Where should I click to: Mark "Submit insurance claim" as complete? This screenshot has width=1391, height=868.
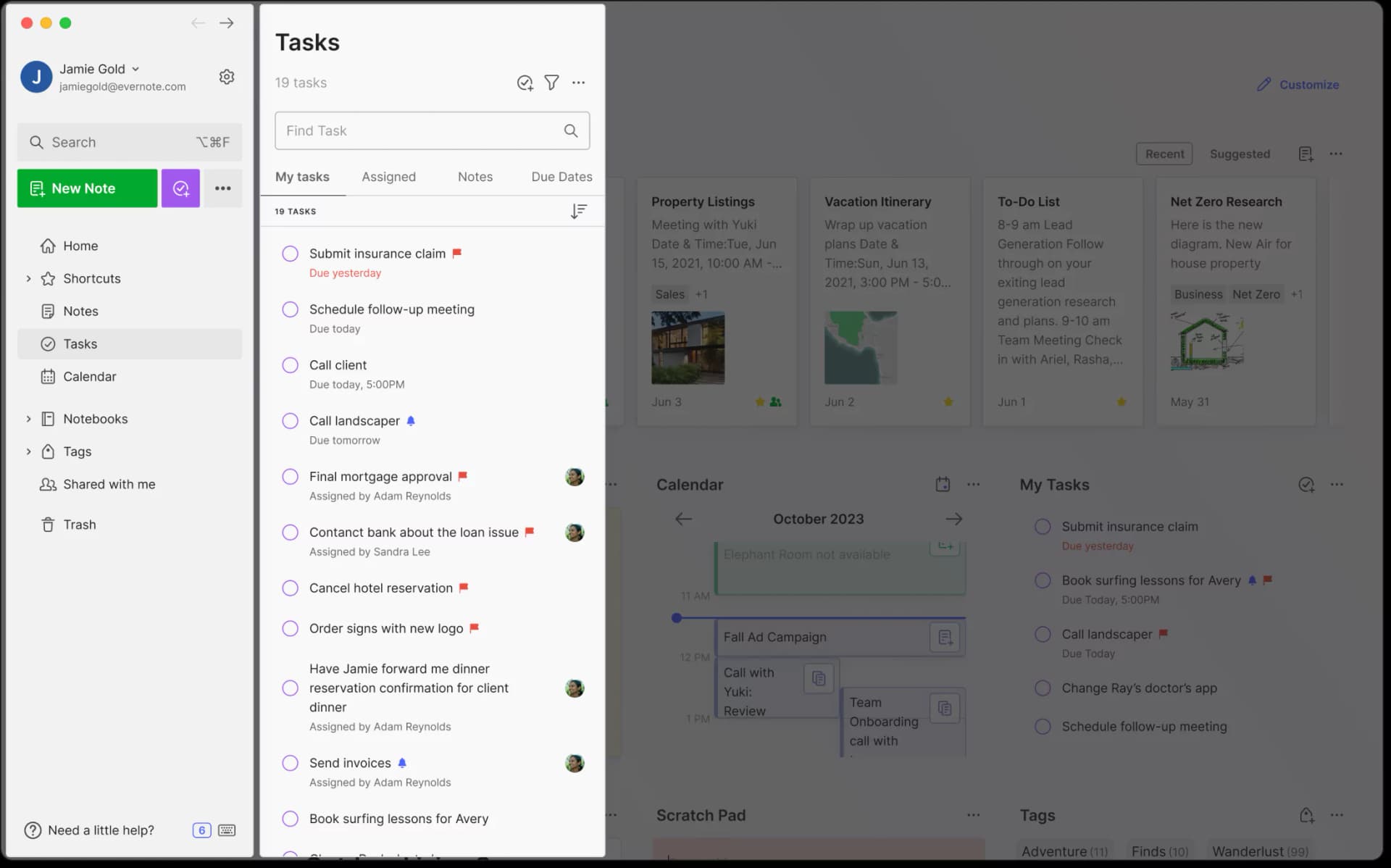pos(290,253)
